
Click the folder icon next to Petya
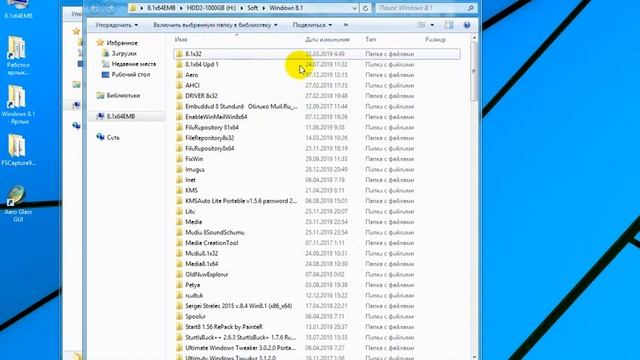[x=179, y=285]
